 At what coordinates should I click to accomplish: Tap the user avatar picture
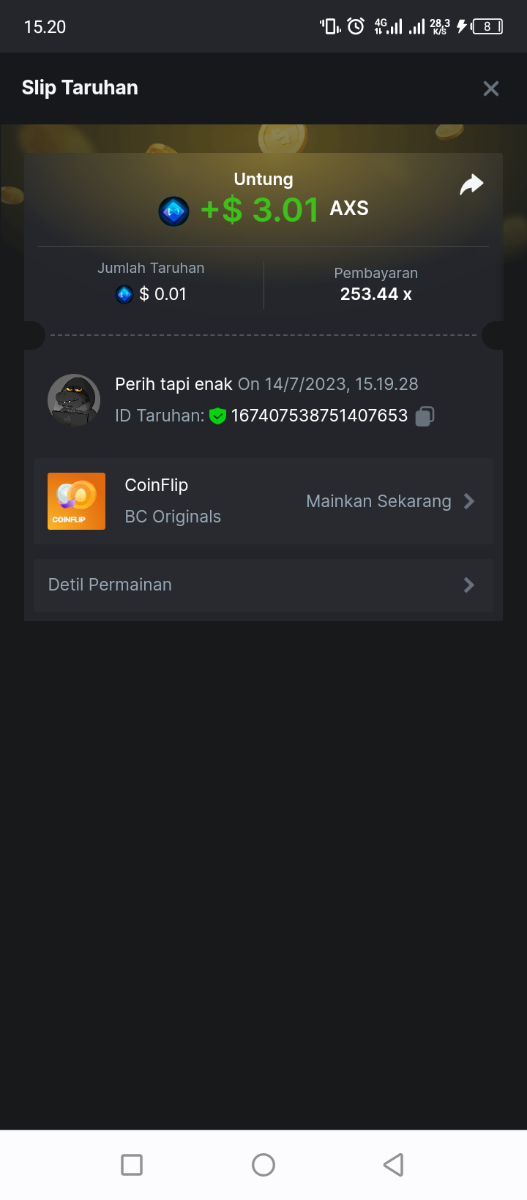(x=74, y=400)
